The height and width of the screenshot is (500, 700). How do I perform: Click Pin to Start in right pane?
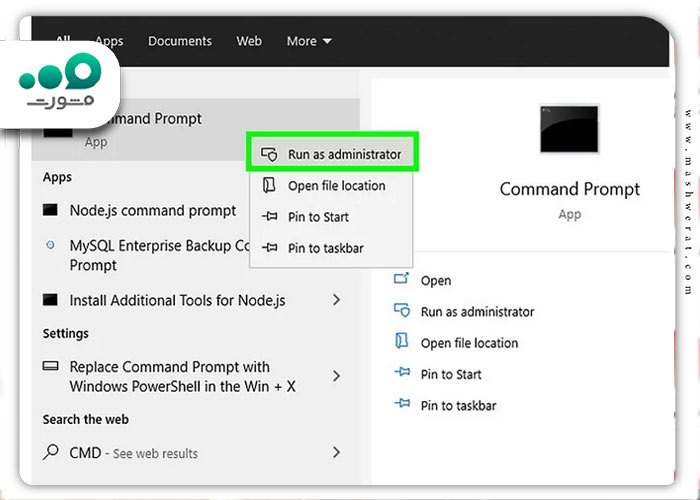tap(451, 374)
